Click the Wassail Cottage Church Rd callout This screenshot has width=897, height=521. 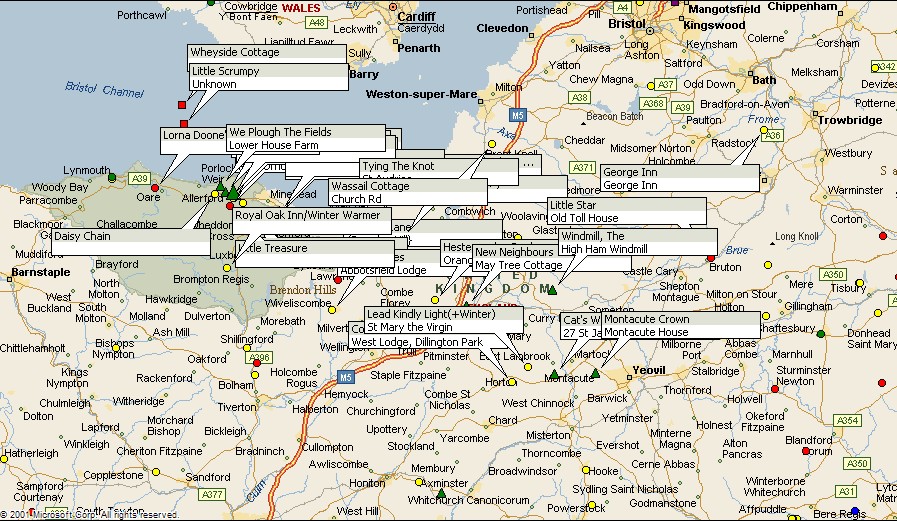408,192
